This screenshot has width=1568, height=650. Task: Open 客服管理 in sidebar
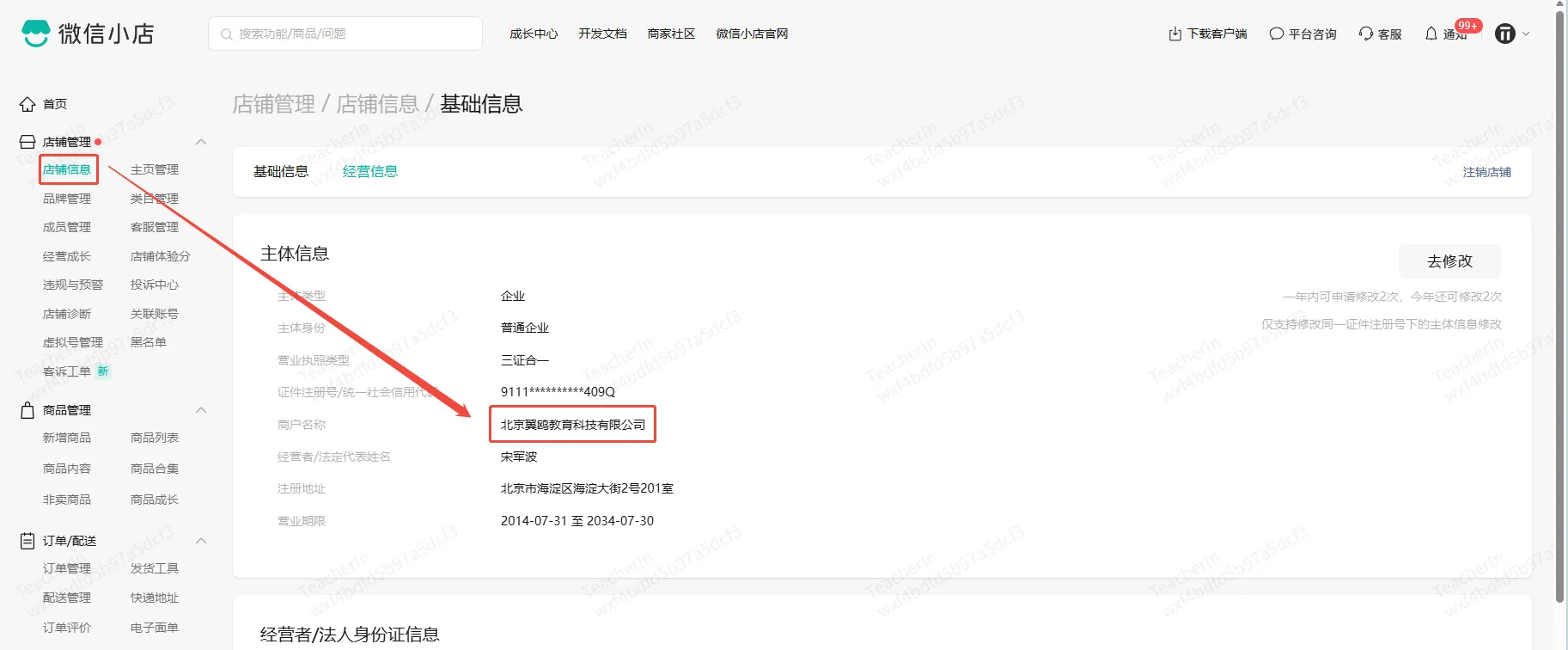click(155, 227)
